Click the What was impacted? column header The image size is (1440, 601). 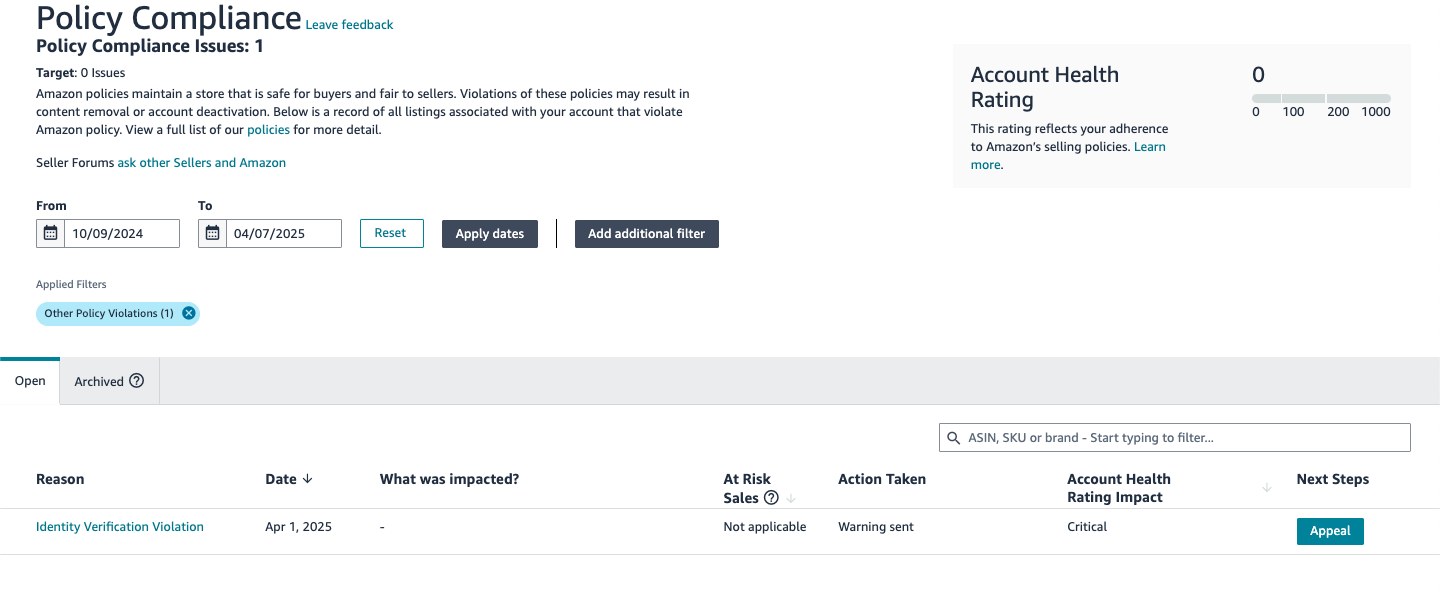point(450,479)
